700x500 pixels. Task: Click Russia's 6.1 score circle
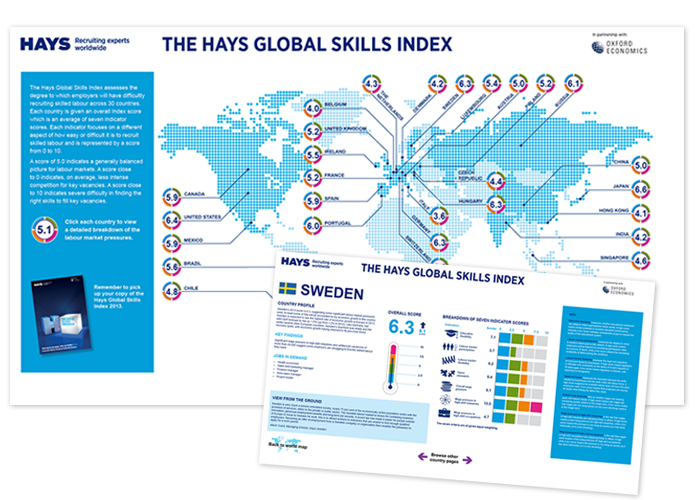574,84
